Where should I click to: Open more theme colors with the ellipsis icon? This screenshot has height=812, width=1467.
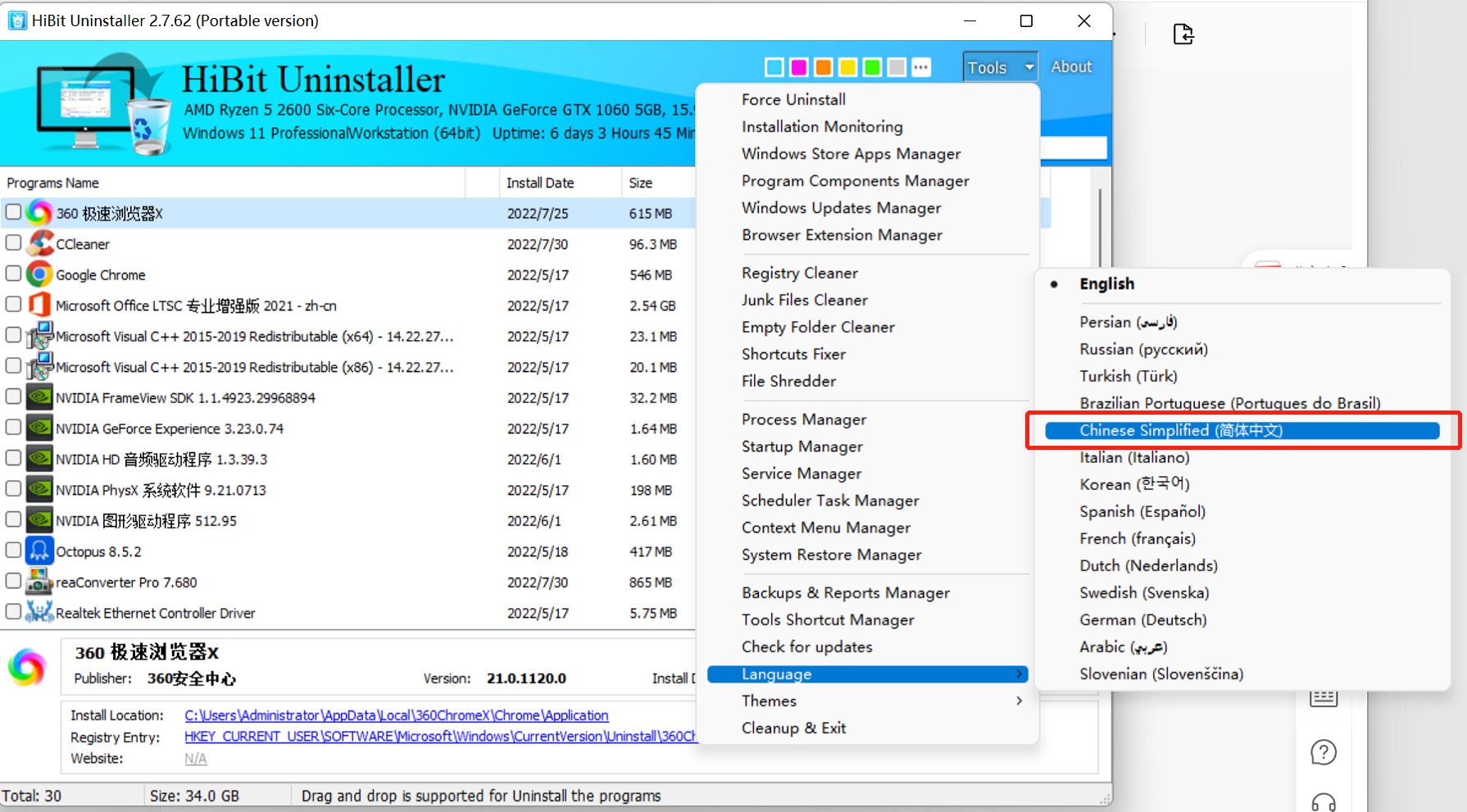[921, 67]
